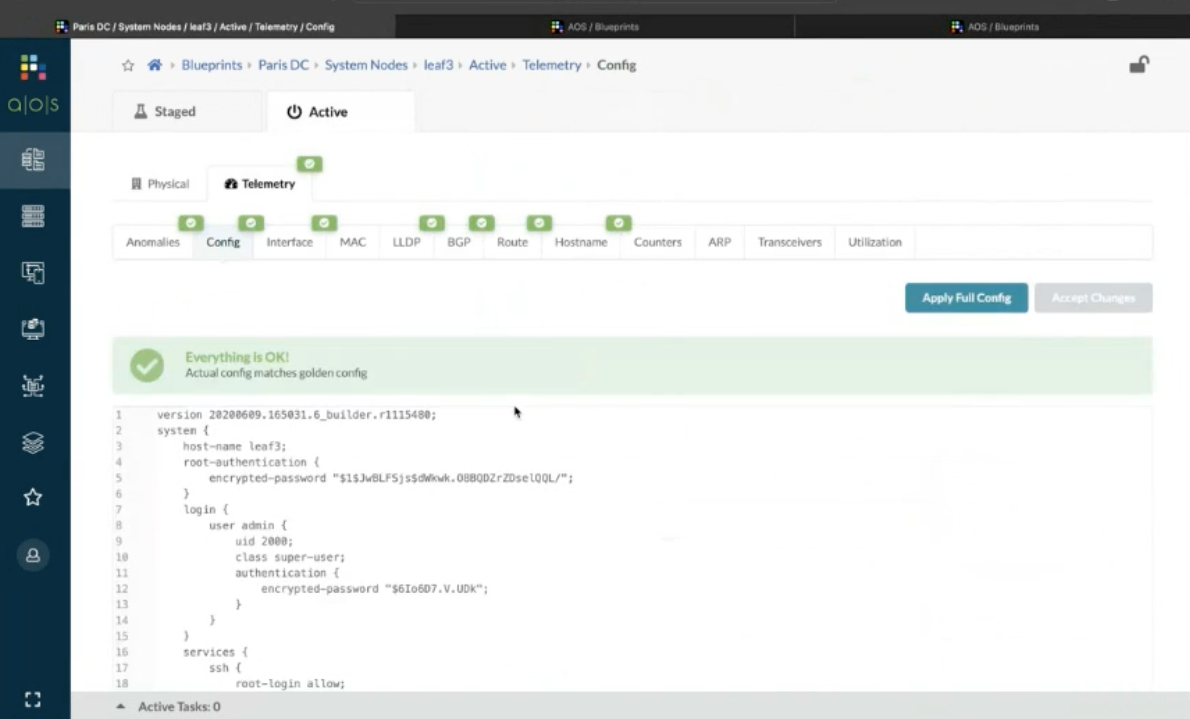Open the Resources monitor sidebar icon

pos(33,329)
